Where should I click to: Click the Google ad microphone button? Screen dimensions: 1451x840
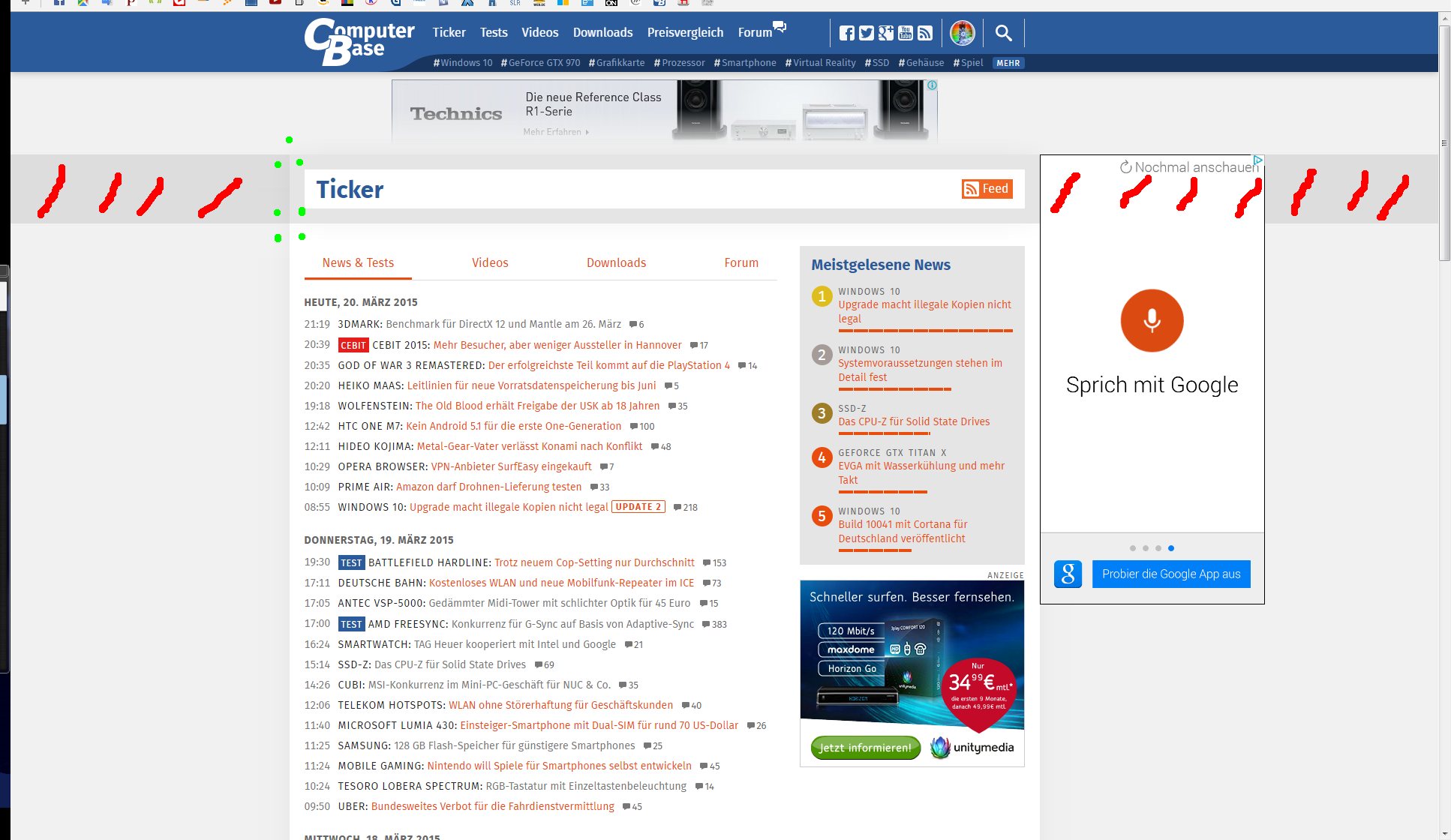point(1152,320)
